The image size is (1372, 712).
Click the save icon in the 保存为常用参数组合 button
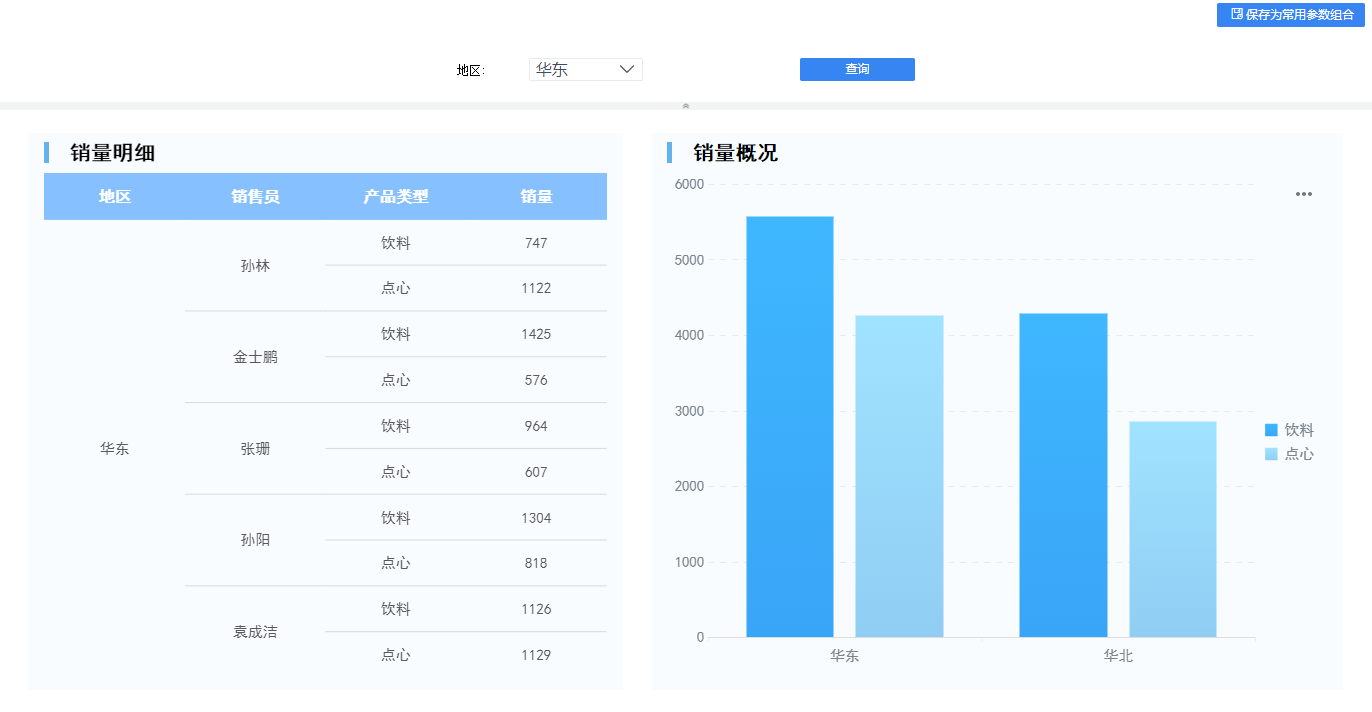(x=1237, y=14)
